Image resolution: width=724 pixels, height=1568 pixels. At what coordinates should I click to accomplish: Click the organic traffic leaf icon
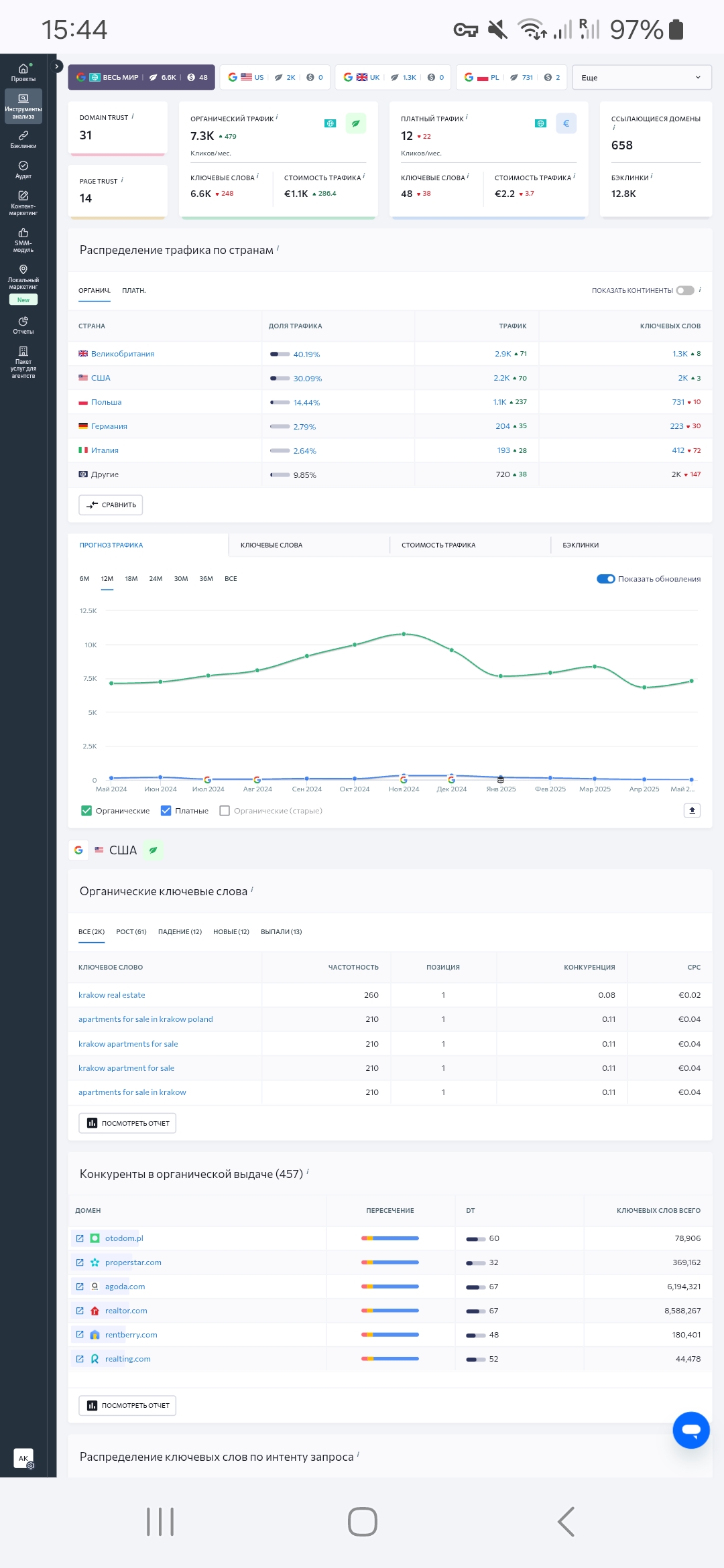tap(356, 123)
